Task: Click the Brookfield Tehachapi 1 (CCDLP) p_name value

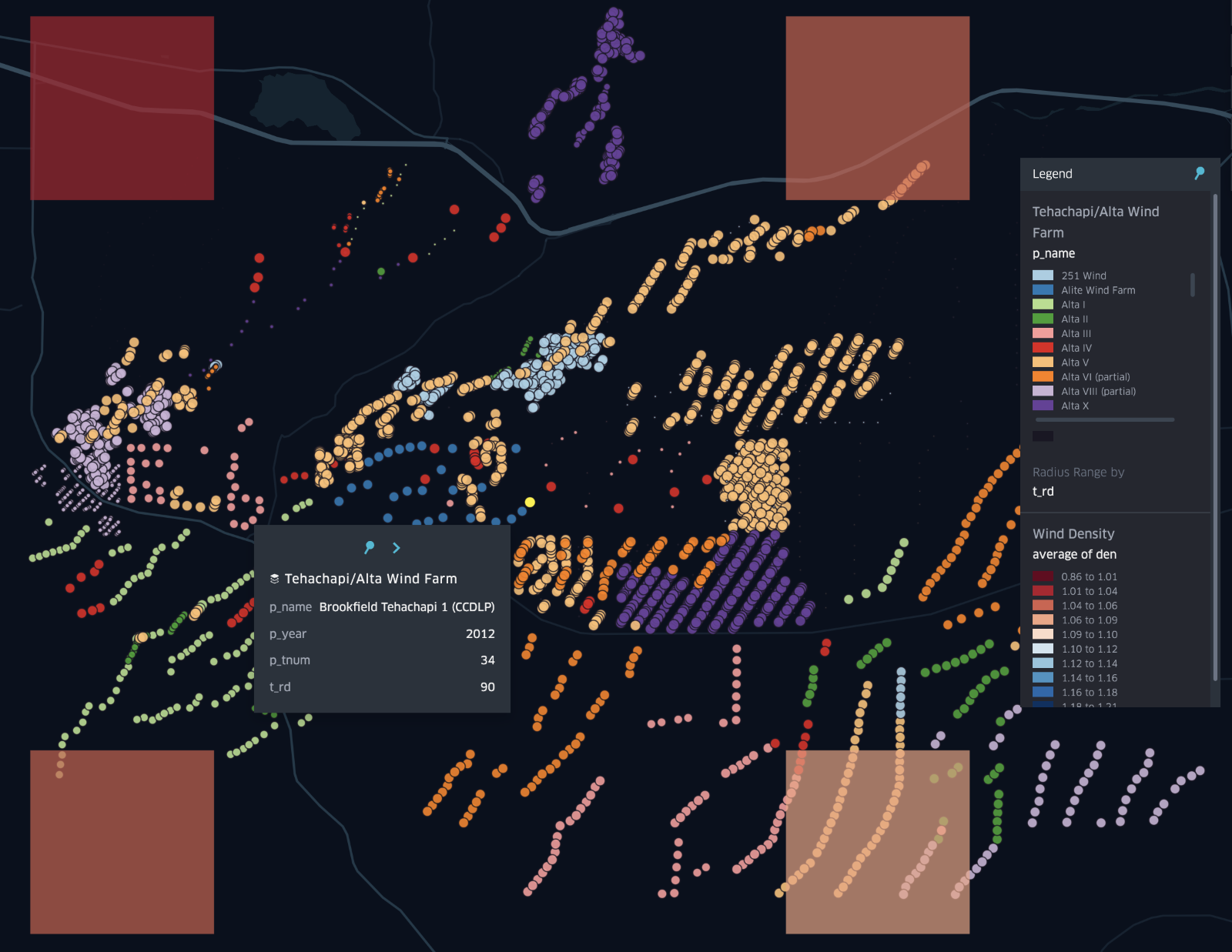Action: [x=407, y=607]
